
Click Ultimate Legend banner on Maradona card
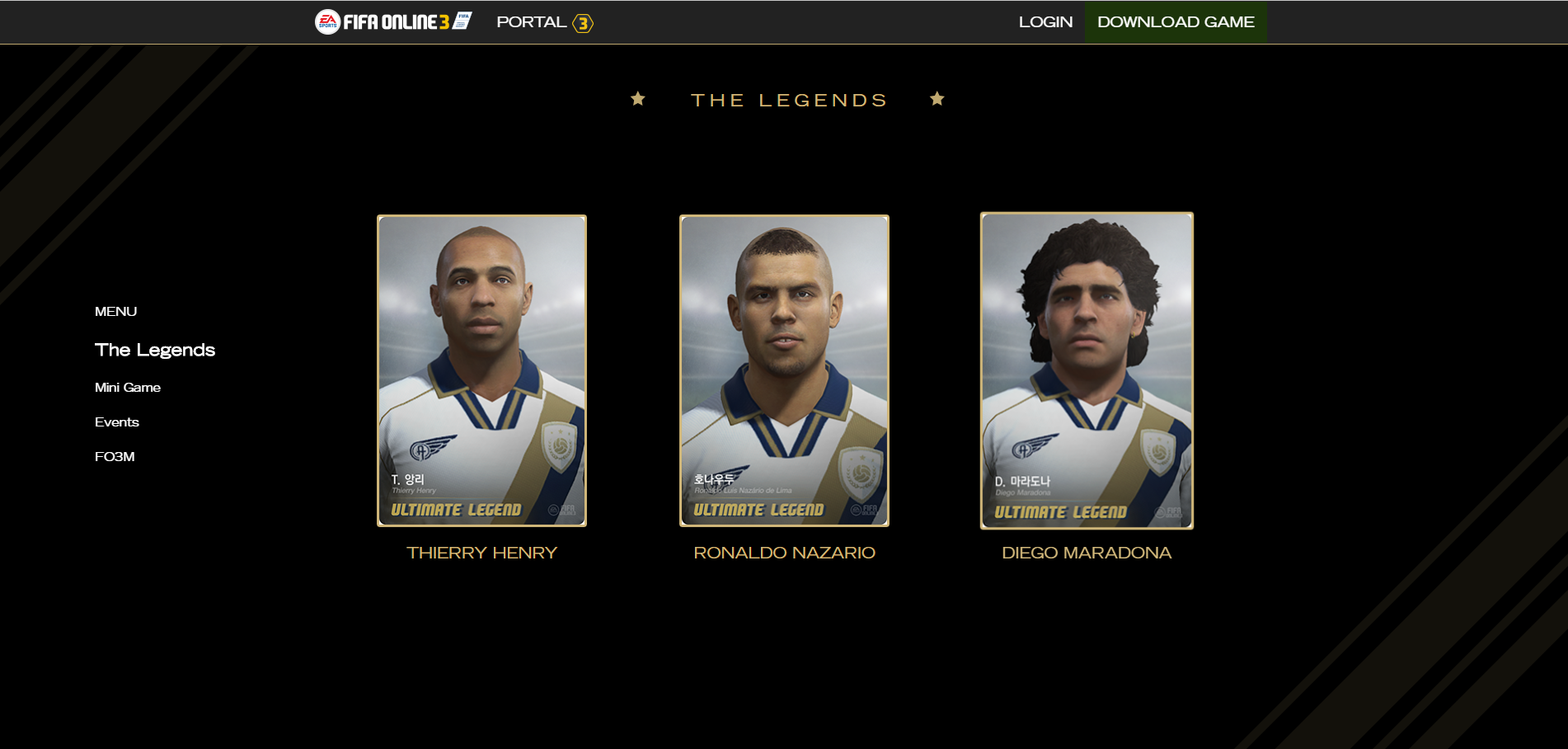pyautogui.click(x=1060, y=512)
